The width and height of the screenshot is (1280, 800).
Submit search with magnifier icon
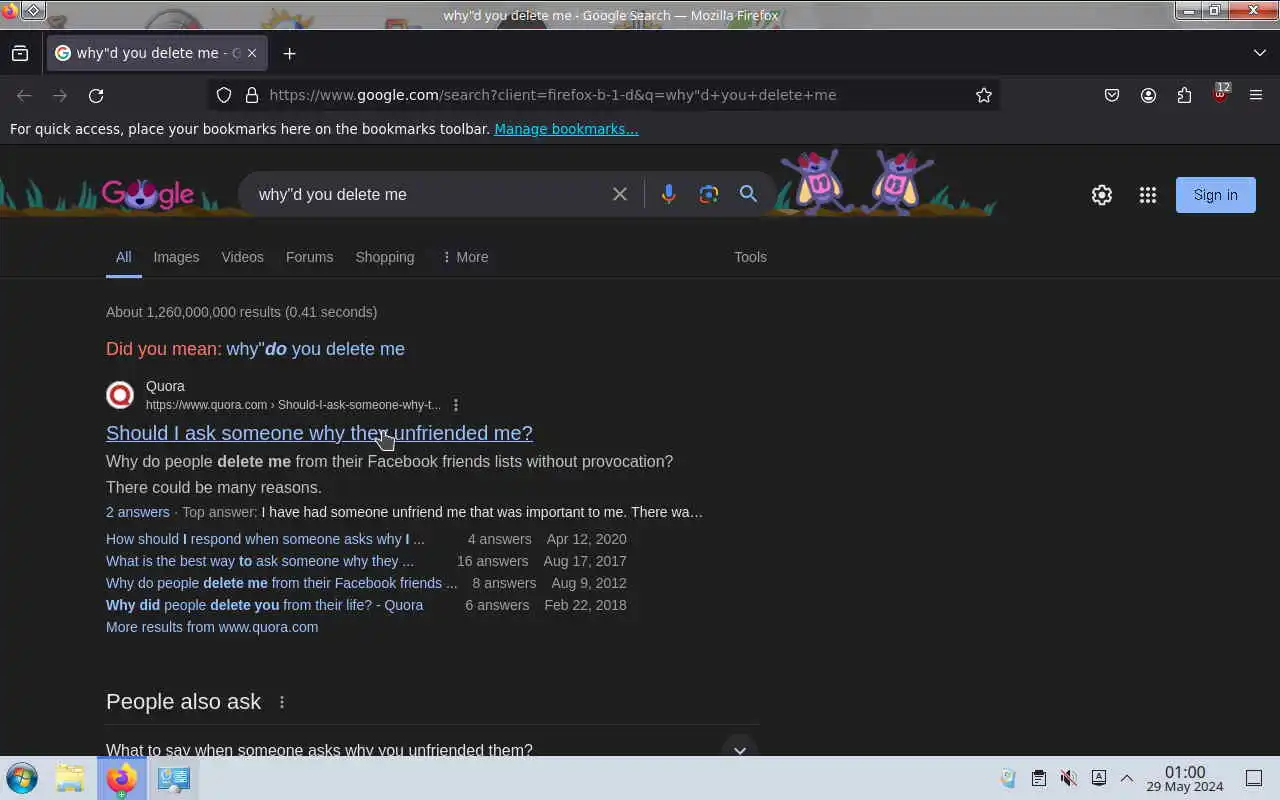tap(748, 194)
